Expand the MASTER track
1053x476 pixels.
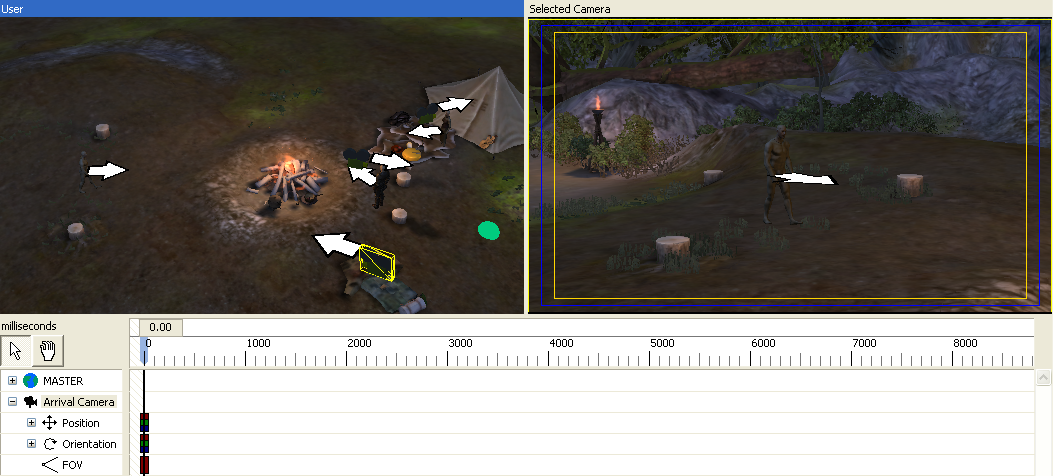click(x=12, y=381)
